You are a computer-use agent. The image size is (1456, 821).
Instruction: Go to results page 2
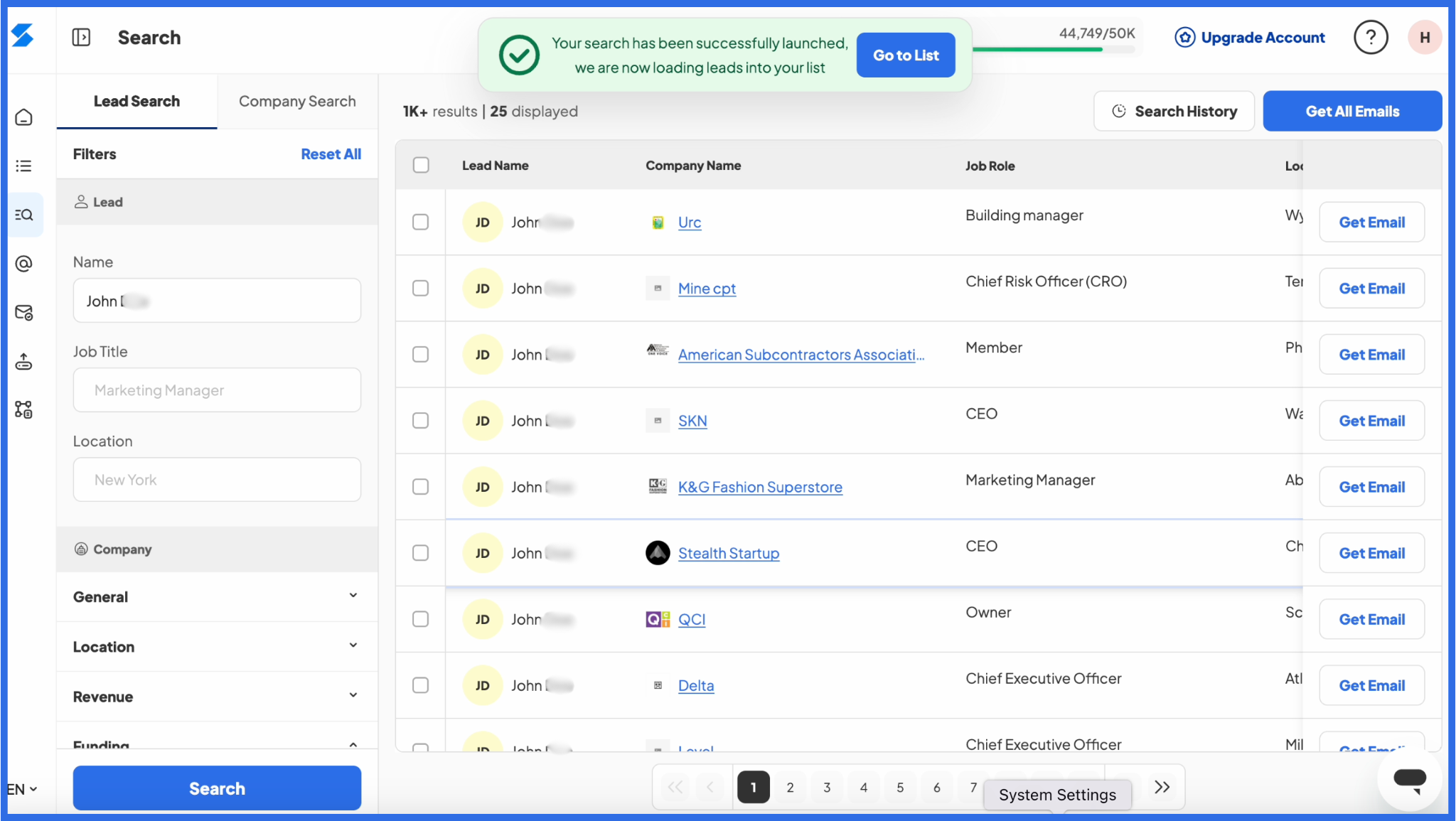(x=790, y=787)
